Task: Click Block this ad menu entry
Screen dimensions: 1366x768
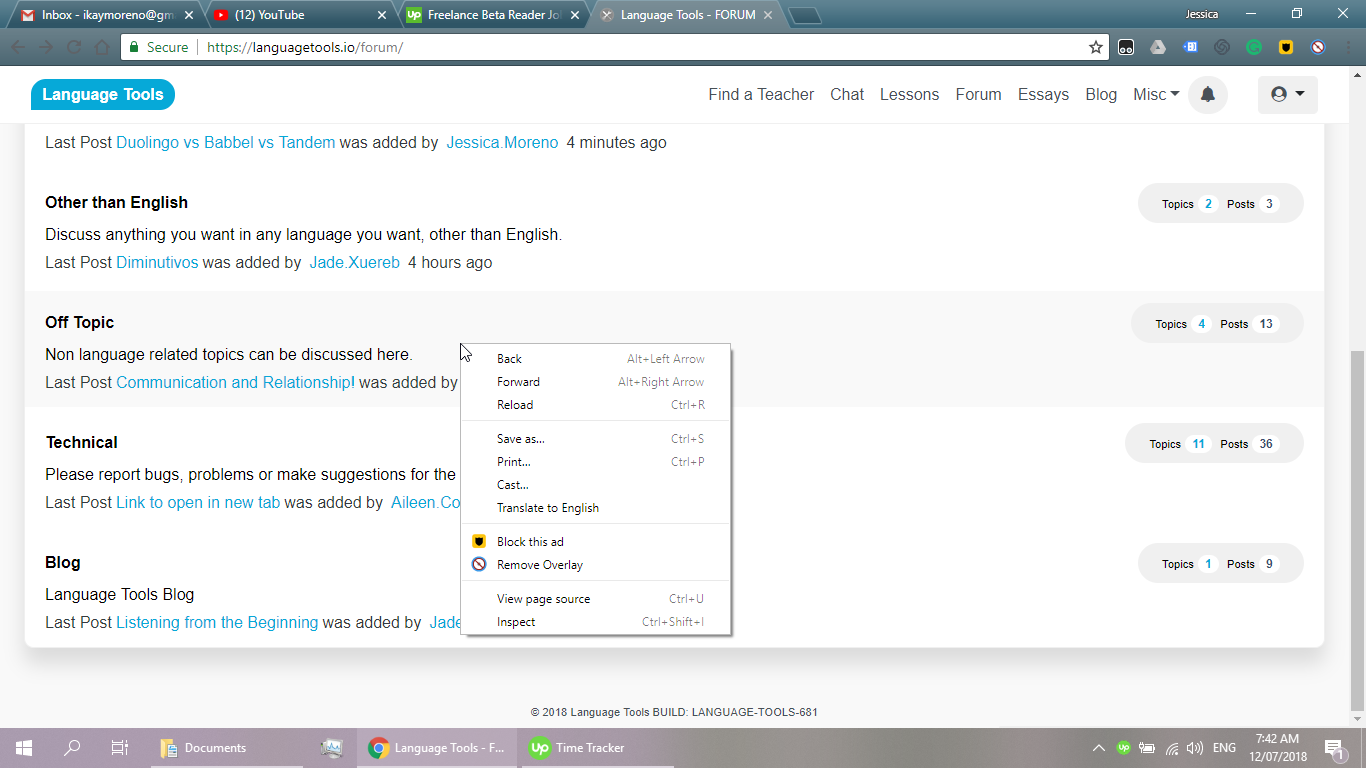Action: pos(530,542)
